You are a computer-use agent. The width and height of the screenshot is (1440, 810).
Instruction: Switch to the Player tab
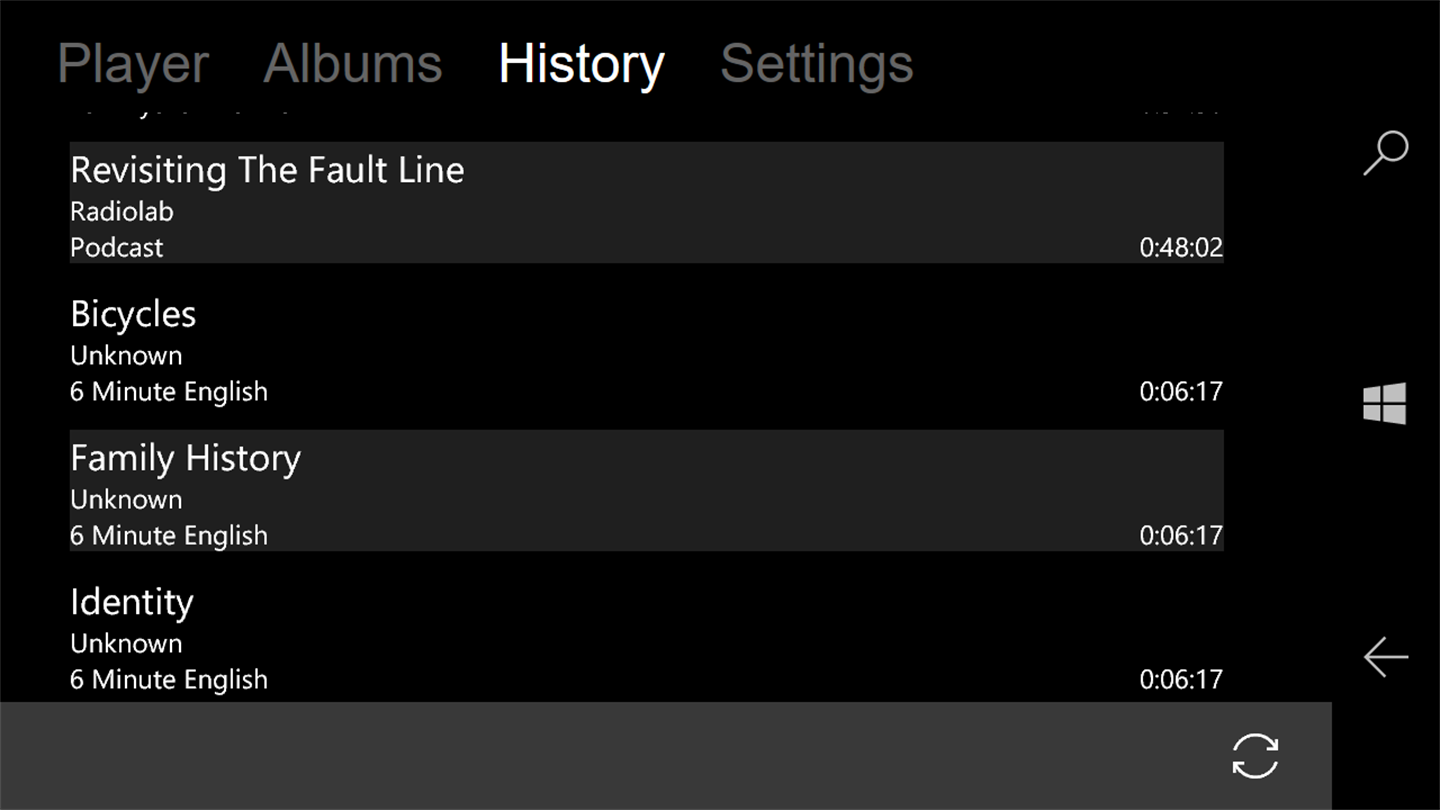point(133,65)
